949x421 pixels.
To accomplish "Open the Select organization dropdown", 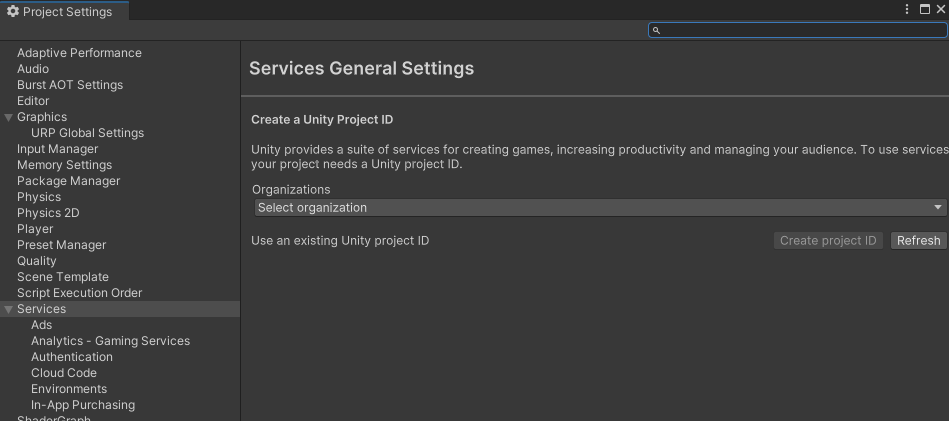I will tap(600, 207).
